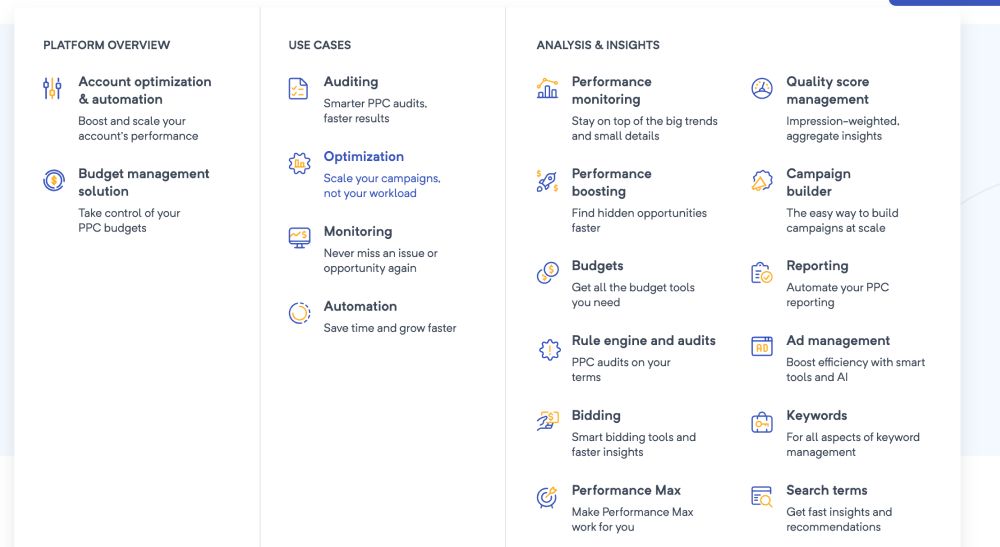Click the Automation circular icon
This screenshot has width=1000, height=547.
[x=299, y=313]
